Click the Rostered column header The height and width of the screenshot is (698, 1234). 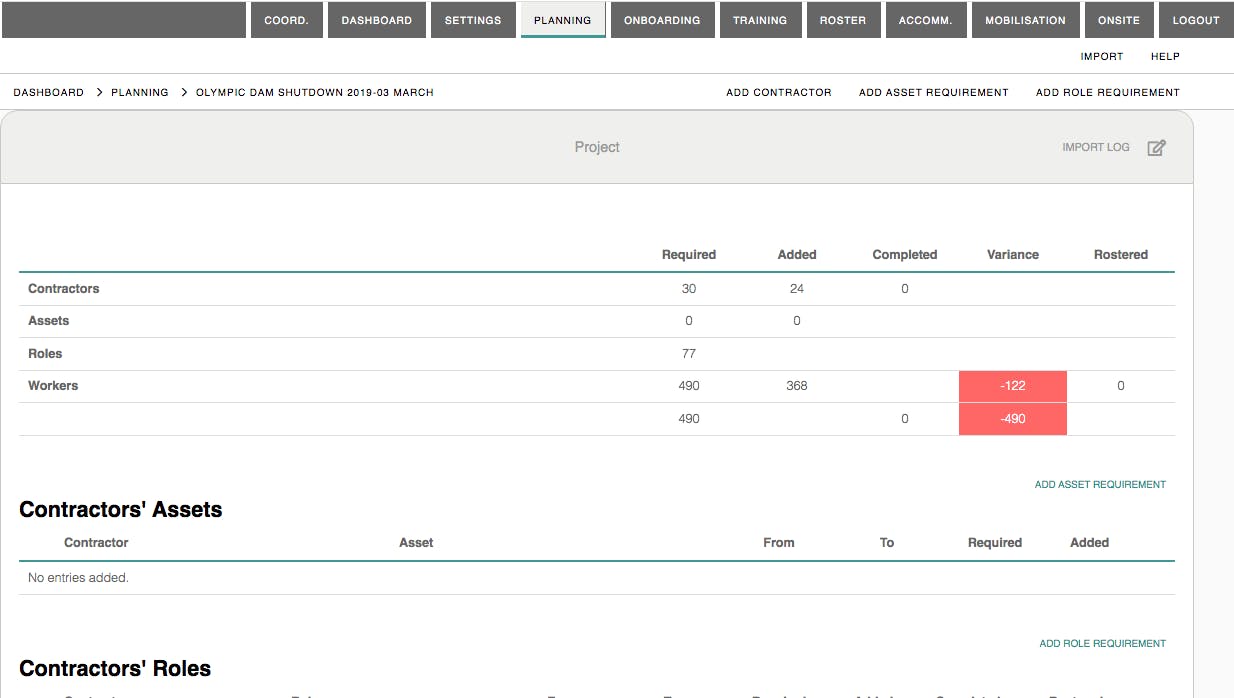point(1121,254)
